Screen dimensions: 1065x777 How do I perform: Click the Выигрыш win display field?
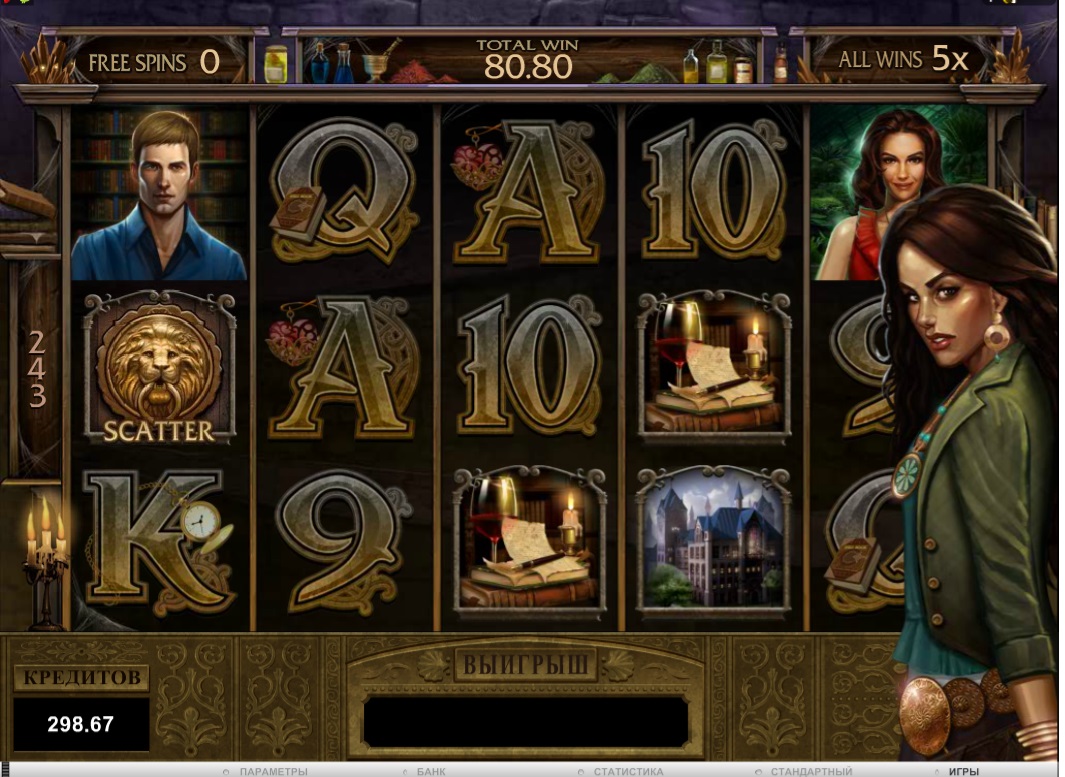[x=526, y=721]
